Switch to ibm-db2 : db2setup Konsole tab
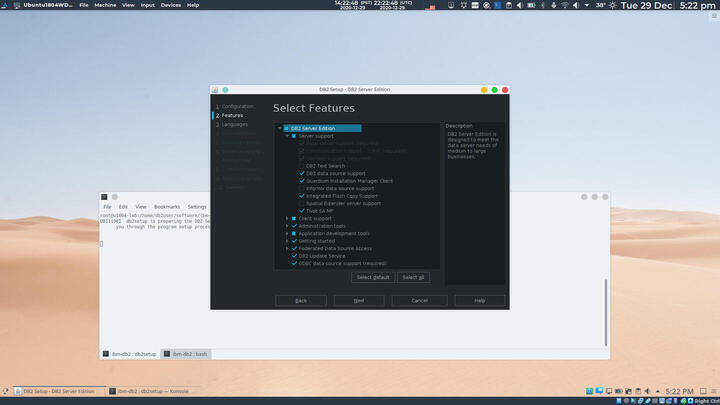The width and height of the screenshot is (720, 405). [129, 354]
